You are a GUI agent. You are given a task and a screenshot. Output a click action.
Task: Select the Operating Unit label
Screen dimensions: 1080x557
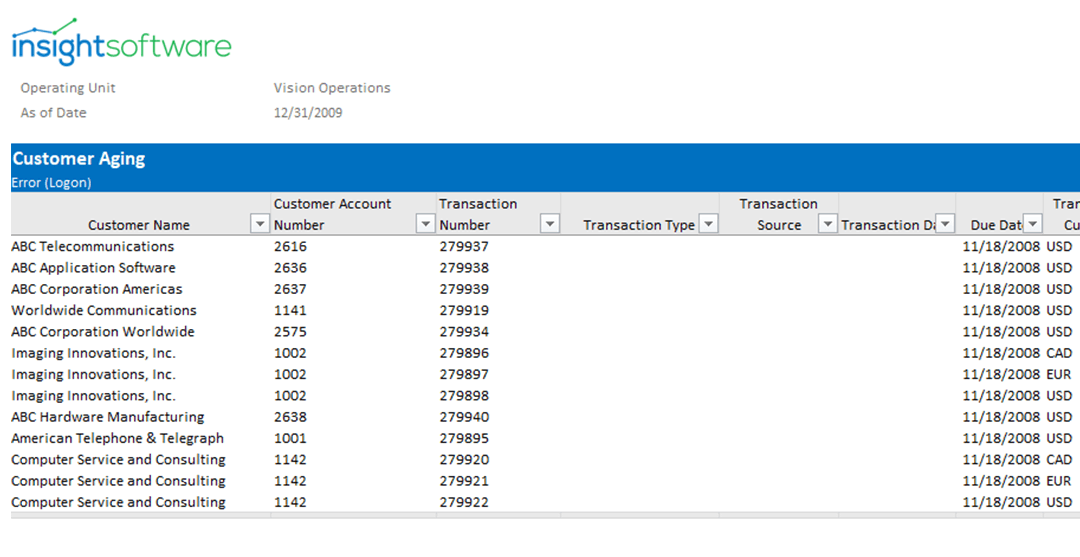click(68, 88)
